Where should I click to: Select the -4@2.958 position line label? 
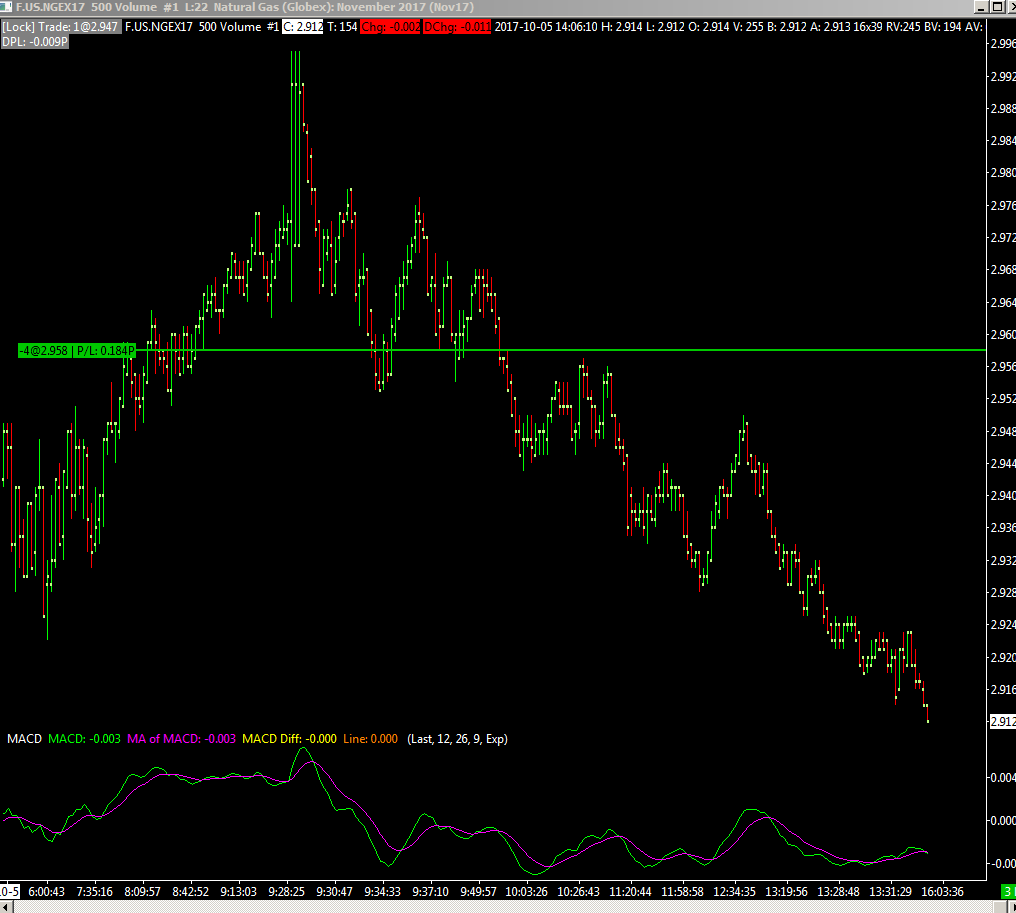pyautogui.click(x=43, y=351)
